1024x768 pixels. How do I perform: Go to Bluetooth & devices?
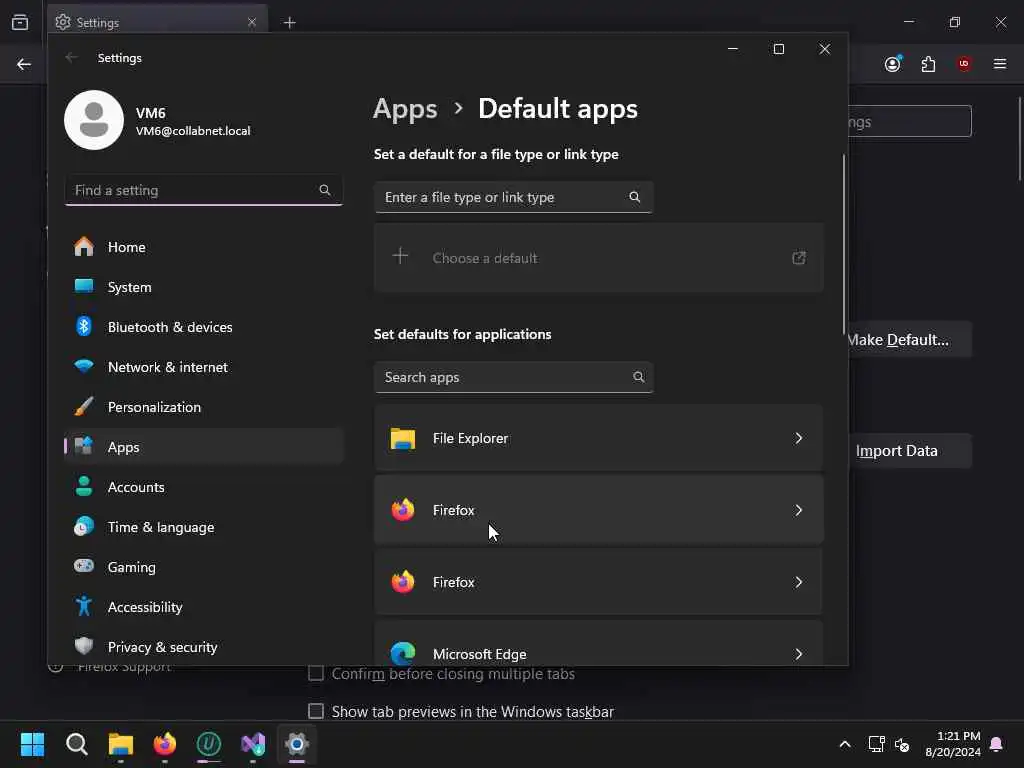204,327
